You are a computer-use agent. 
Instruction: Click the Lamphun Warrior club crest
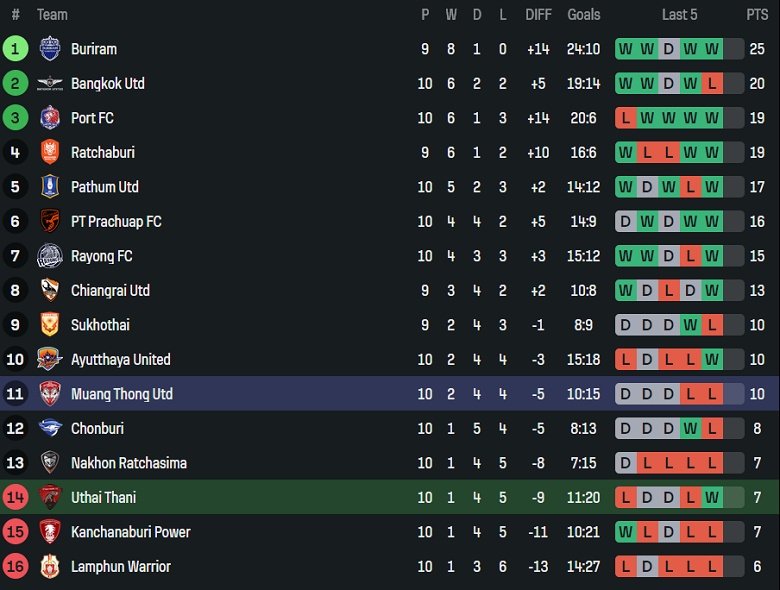click(x=50, y=567)
